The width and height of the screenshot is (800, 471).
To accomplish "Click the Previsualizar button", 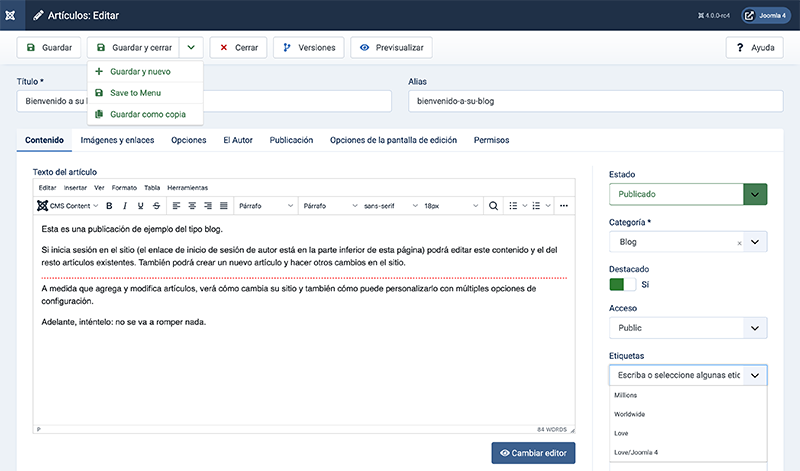I will coord(391,47).
